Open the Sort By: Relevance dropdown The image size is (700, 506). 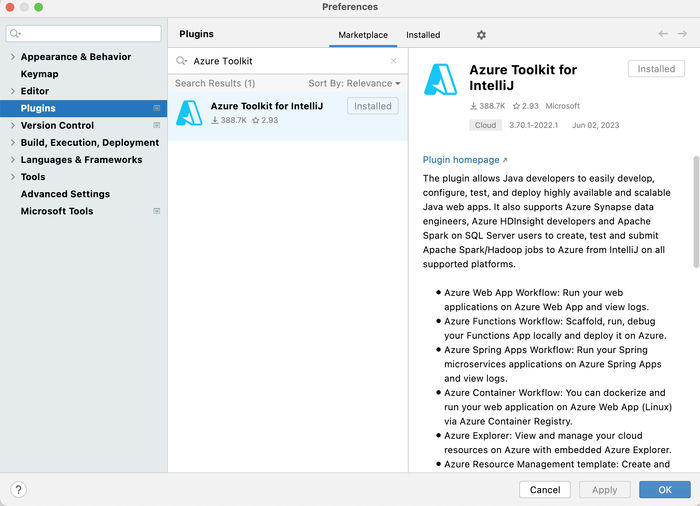point(354,84)
